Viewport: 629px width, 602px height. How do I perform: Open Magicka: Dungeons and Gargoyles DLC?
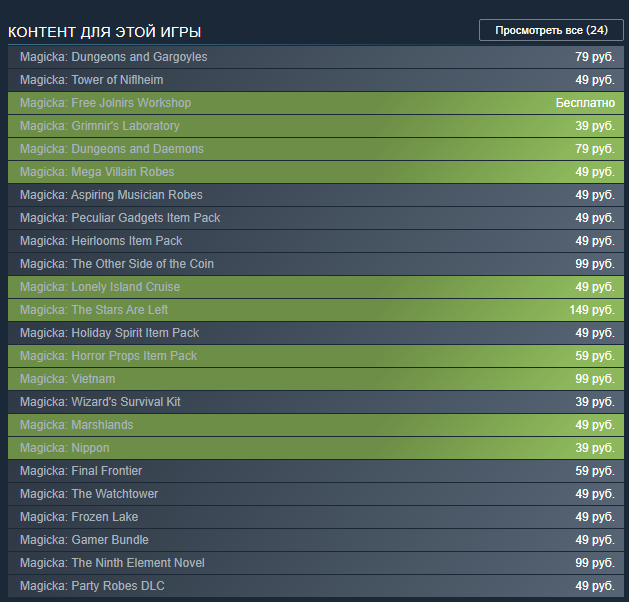316,57
